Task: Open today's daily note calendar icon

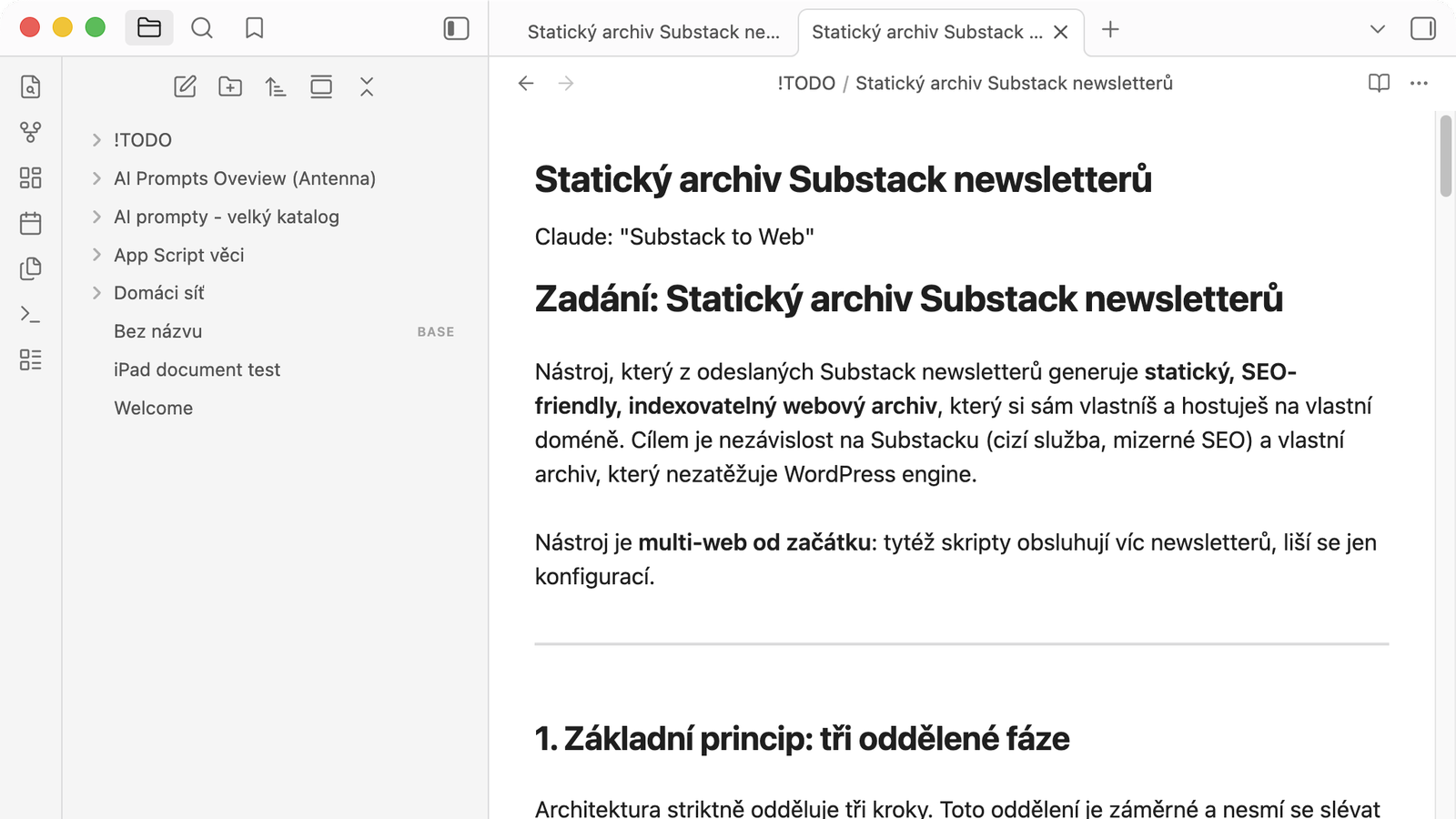Action: (x=30, y=223)
